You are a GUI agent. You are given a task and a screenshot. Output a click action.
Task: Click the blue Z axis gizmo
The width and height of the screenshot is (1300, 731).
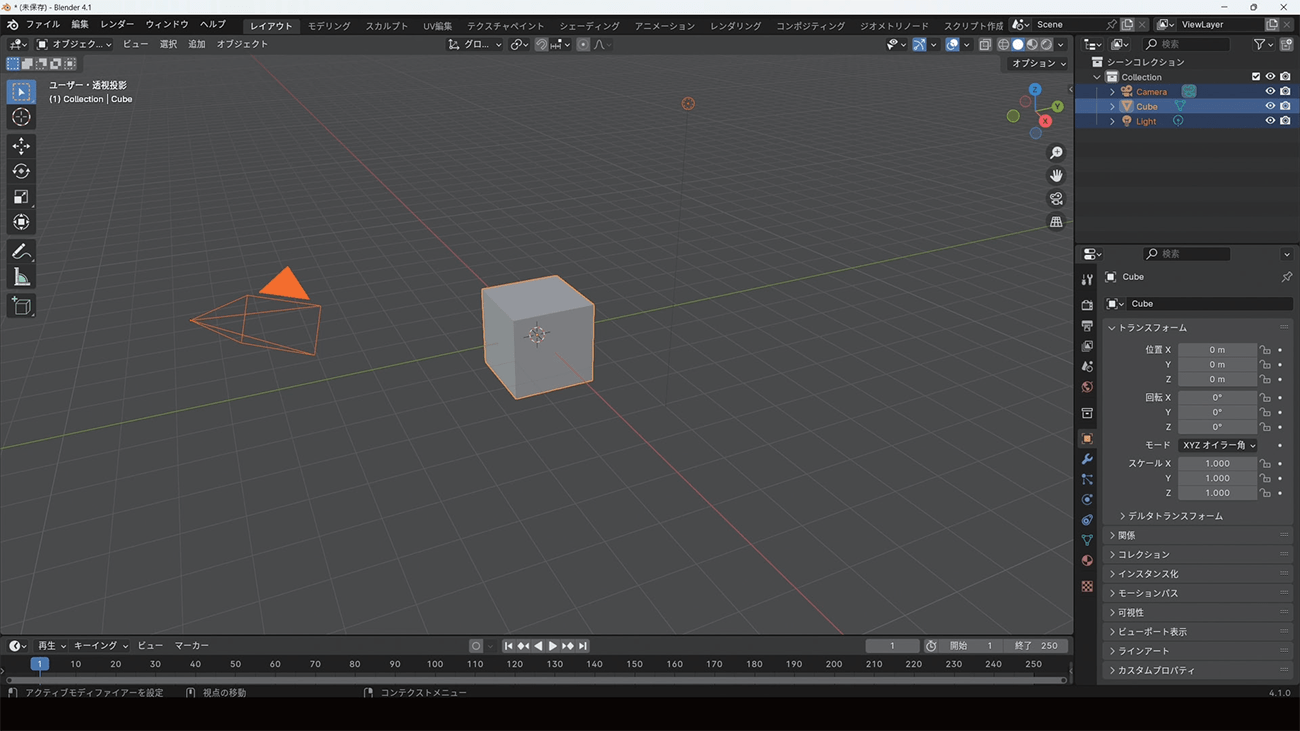click(1034, 90)
